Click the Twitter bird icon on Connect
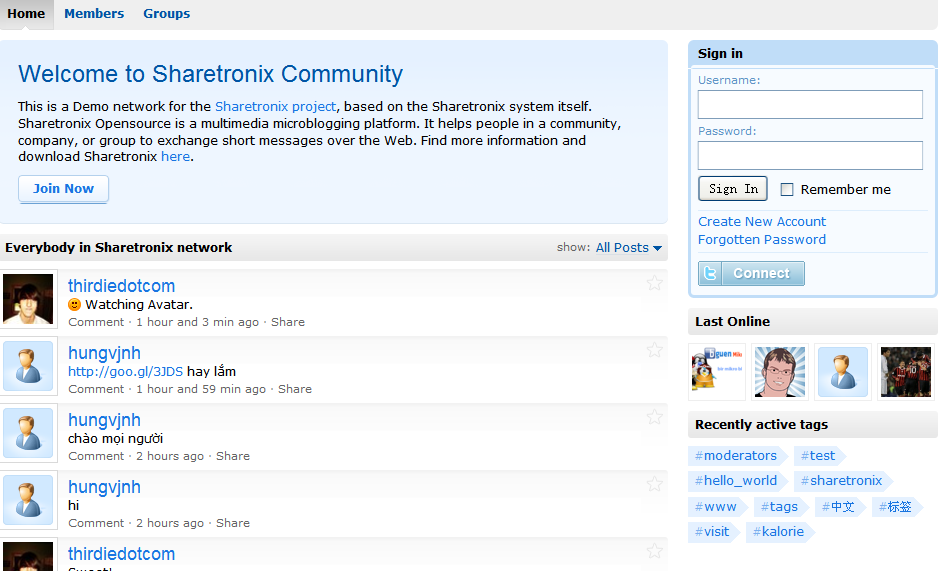 710,273
